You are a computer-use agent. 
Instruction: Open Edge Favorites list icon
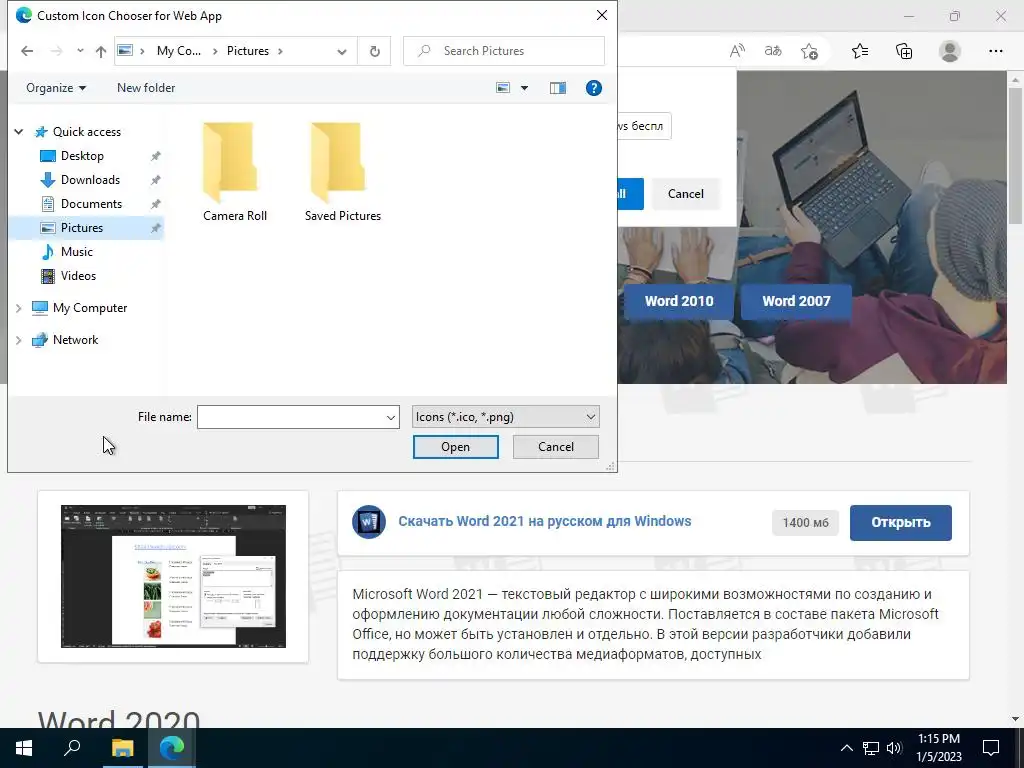860,51
